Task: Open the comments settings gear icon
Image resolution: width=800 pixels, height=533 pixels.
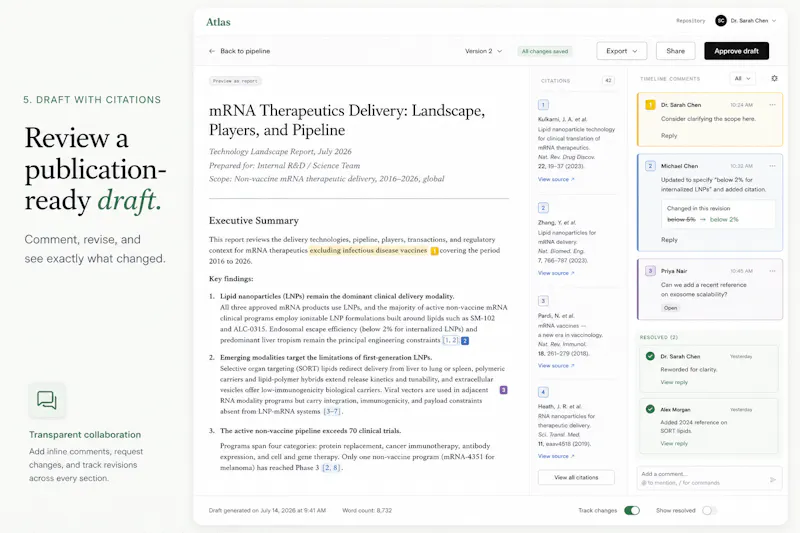Action: [774, 79]
